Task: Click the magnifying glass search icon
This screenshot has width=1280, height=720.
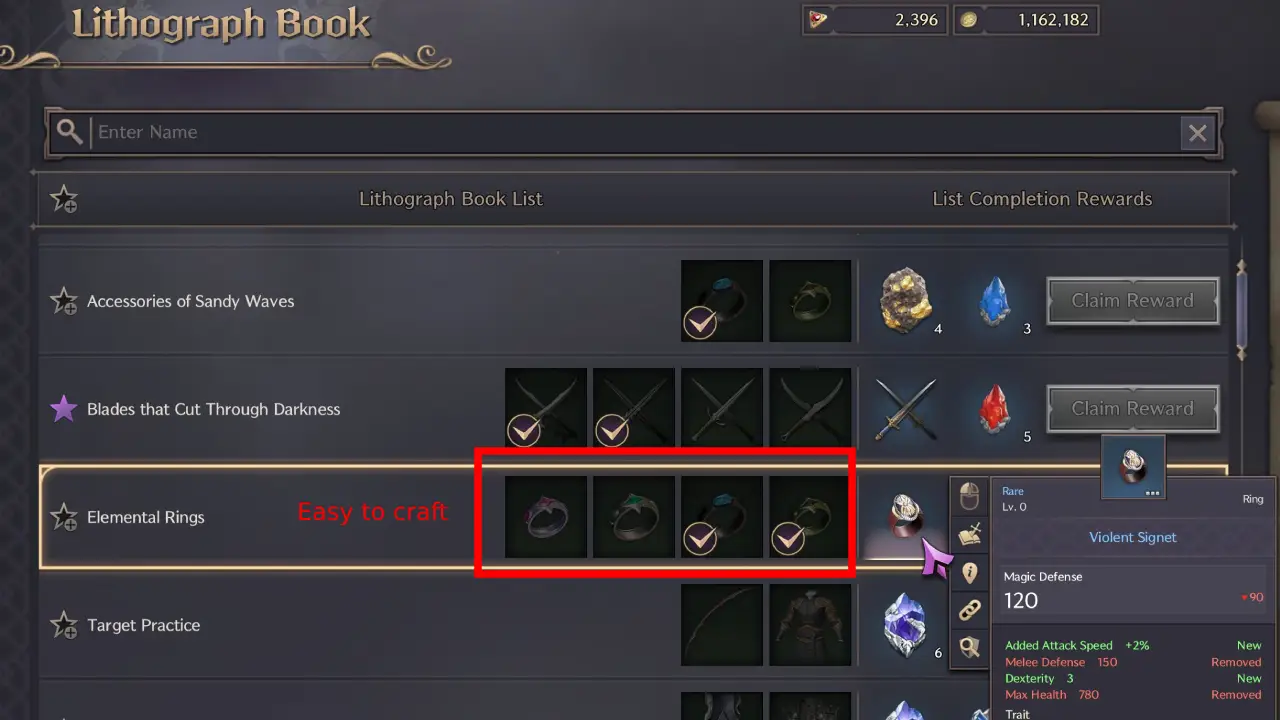Action: [69, 132]
